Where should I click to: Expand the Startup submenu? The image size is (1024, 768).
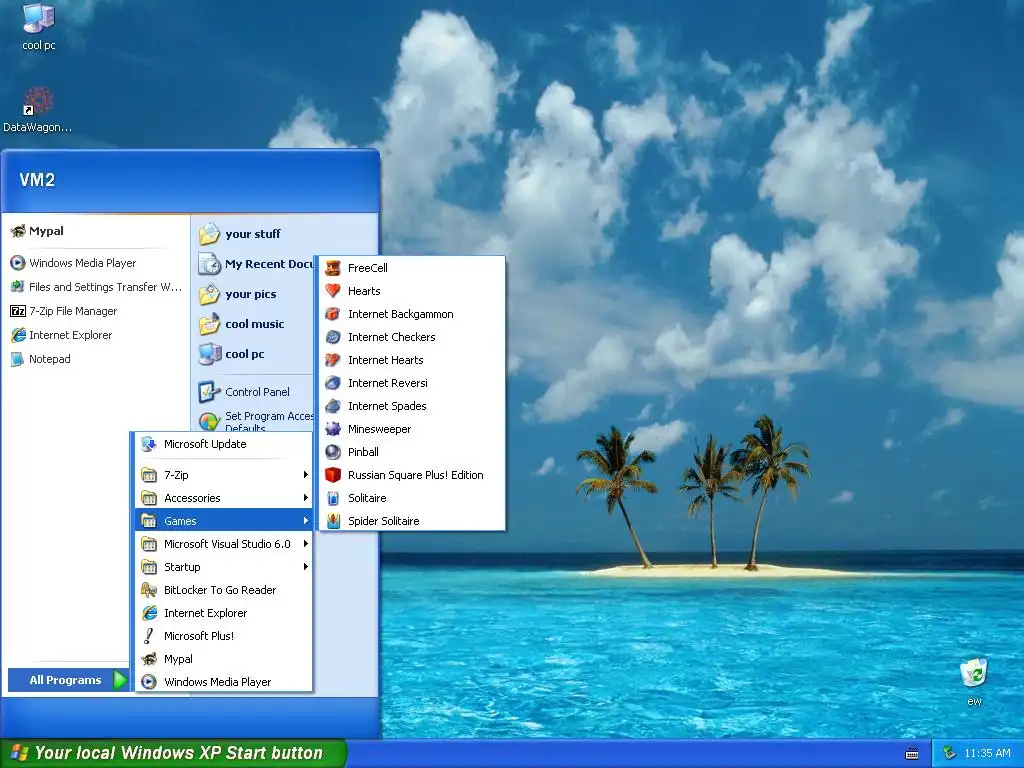[x=224, y=567]
